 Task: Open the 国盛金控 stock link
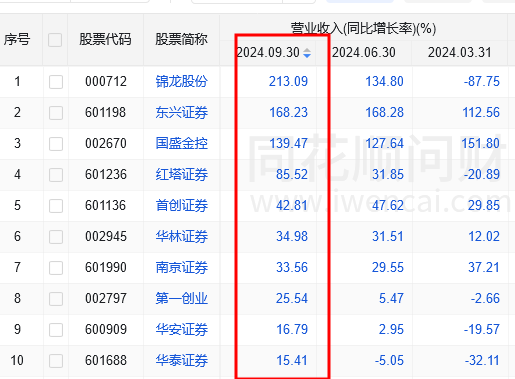182,143
